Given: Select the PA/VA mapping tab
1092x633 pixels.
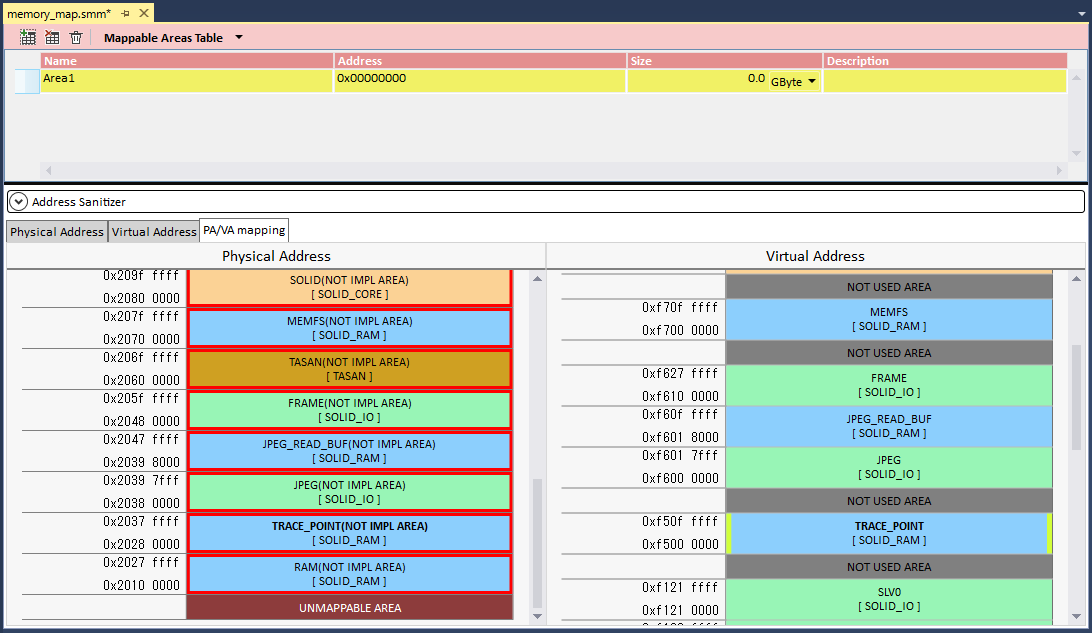Looking at the screenshot, I should 244,230.
